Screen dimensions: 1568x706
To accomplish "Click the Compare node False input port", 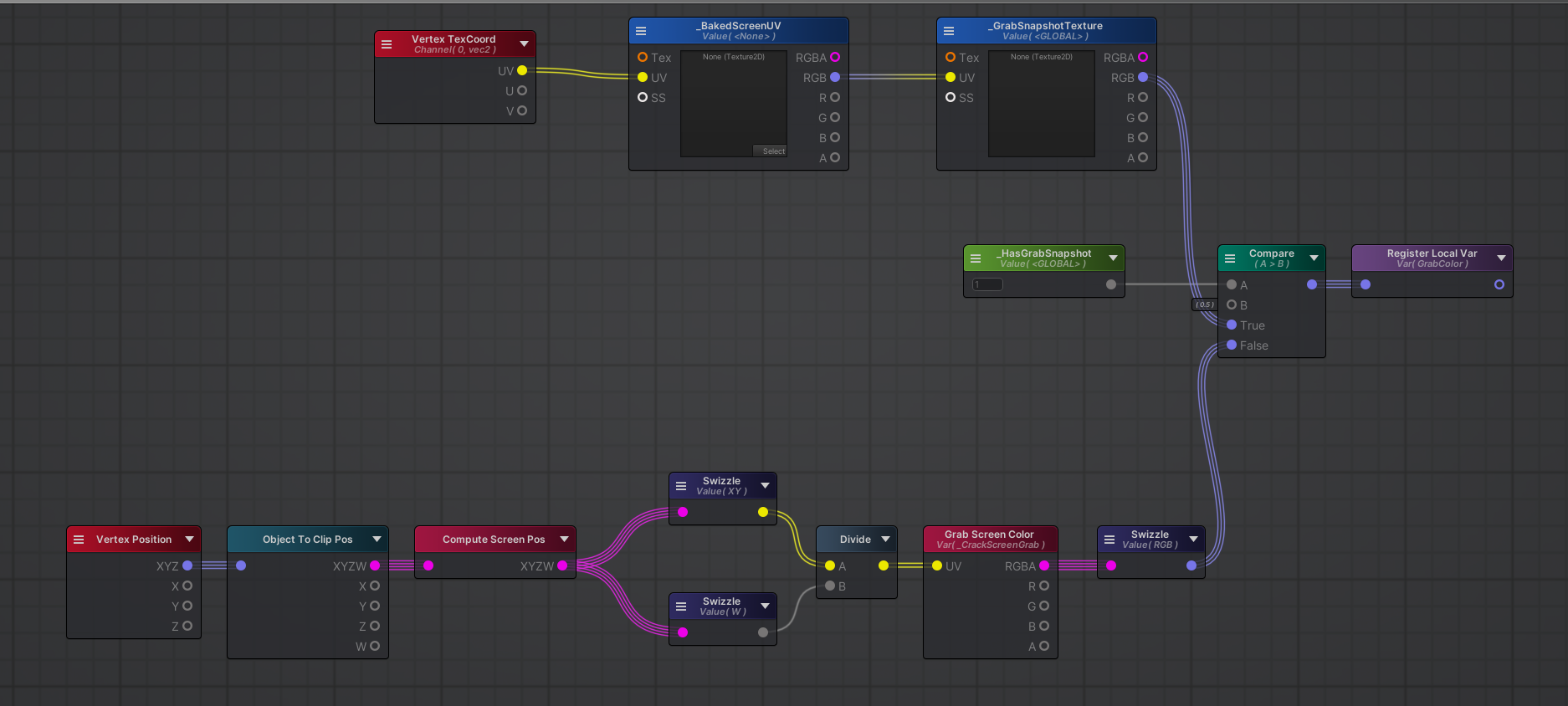I will click(x=1232, y=345).
